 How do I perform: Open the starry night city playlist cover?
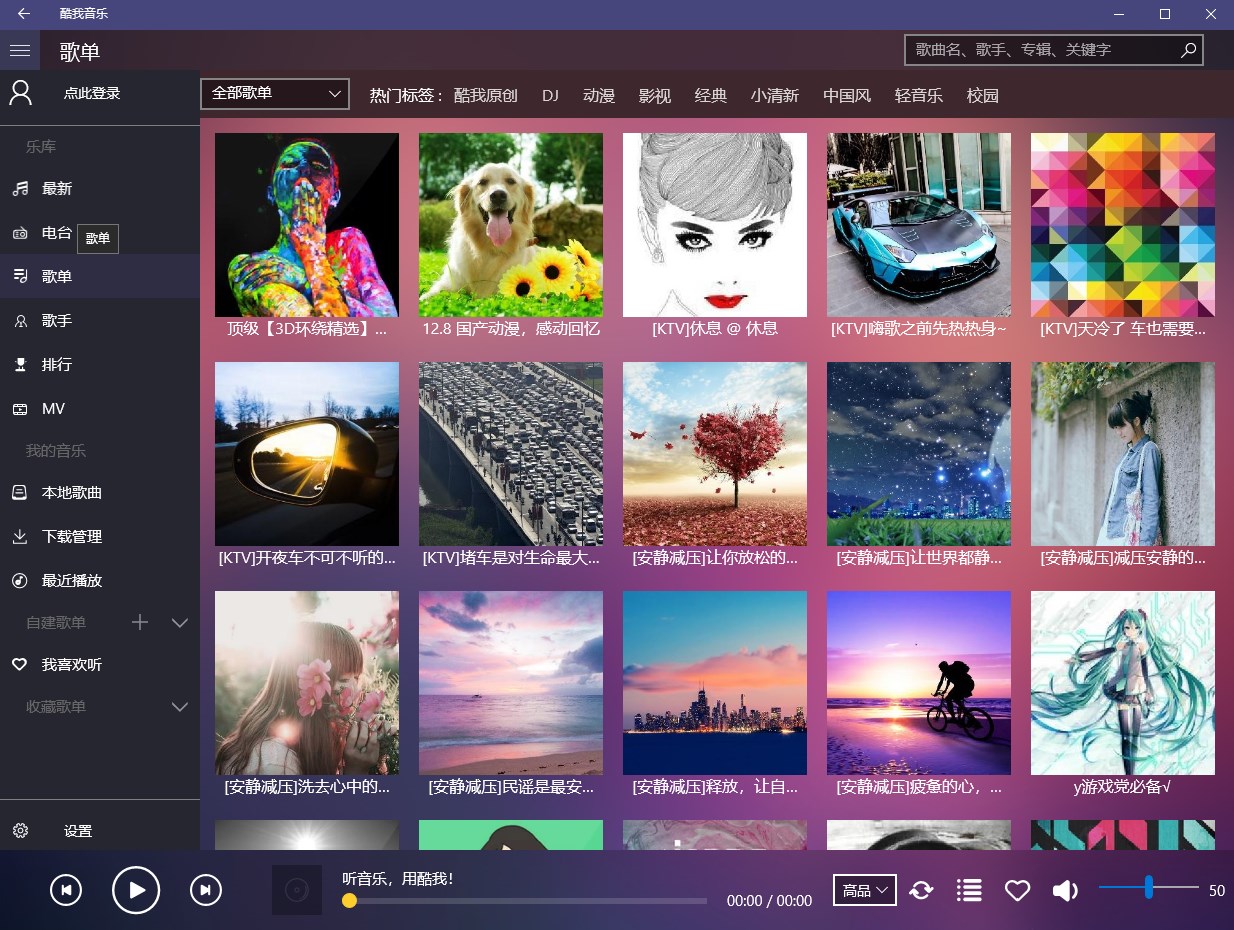919,454
